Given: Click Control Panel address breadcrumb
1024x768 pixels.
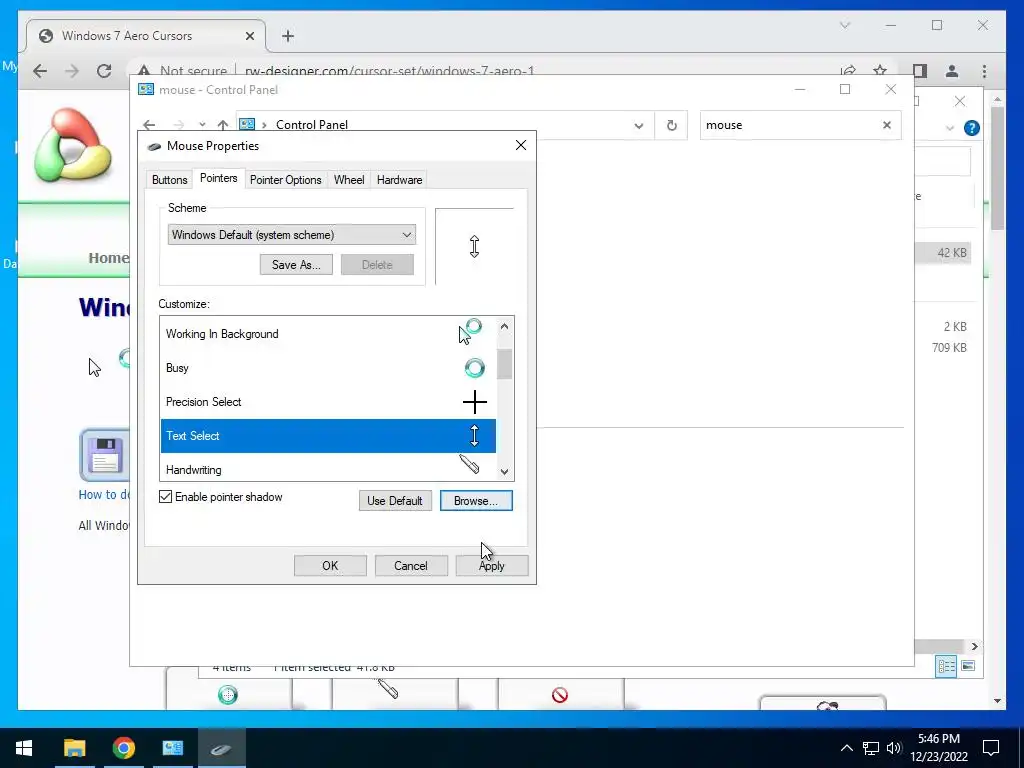Looking at the screenshot, I should (312, 125).
